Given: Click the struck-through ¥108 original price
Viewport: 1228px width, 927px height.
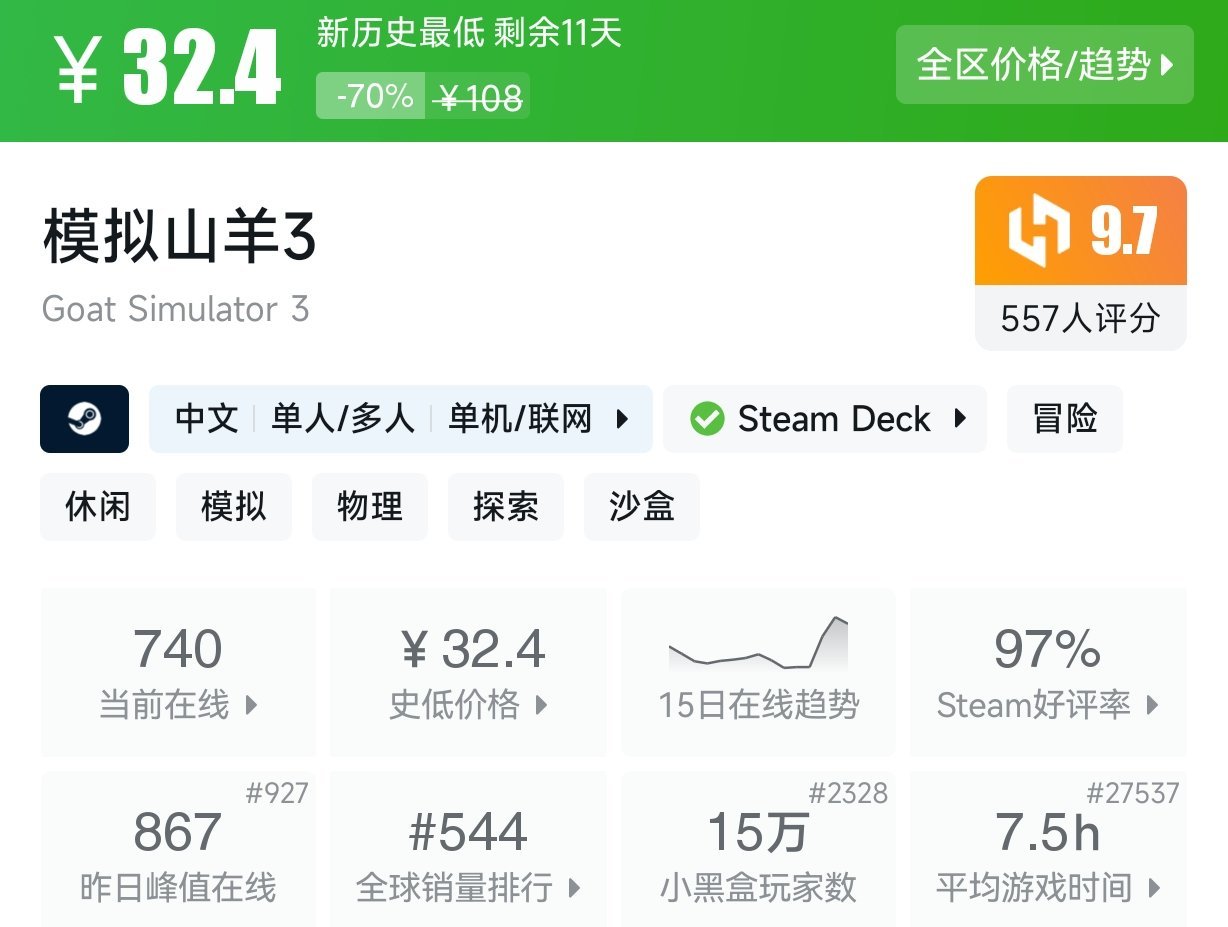Looking at the screenshot, I should [x=479, y=97].
